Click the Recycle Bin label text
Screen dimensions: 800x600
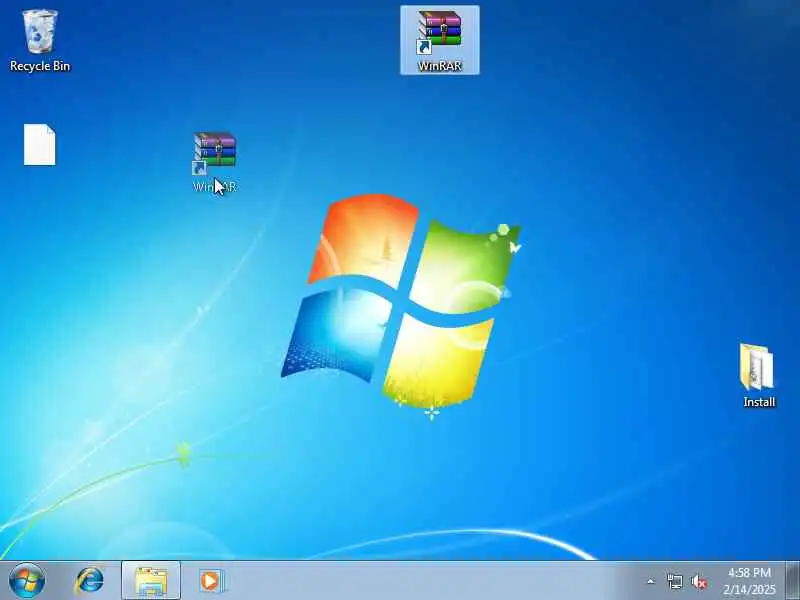tap(40, 66)
